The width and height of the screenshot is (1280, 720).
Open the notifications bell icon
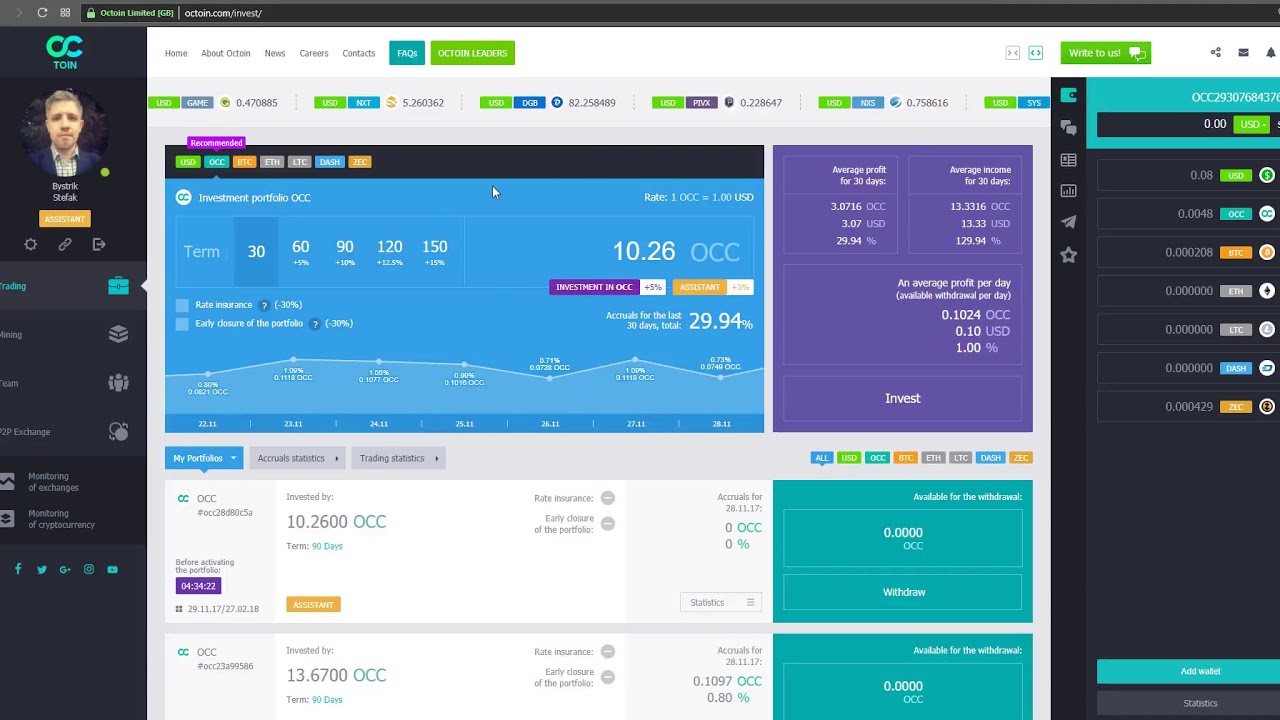click(x=1272, y=53)
